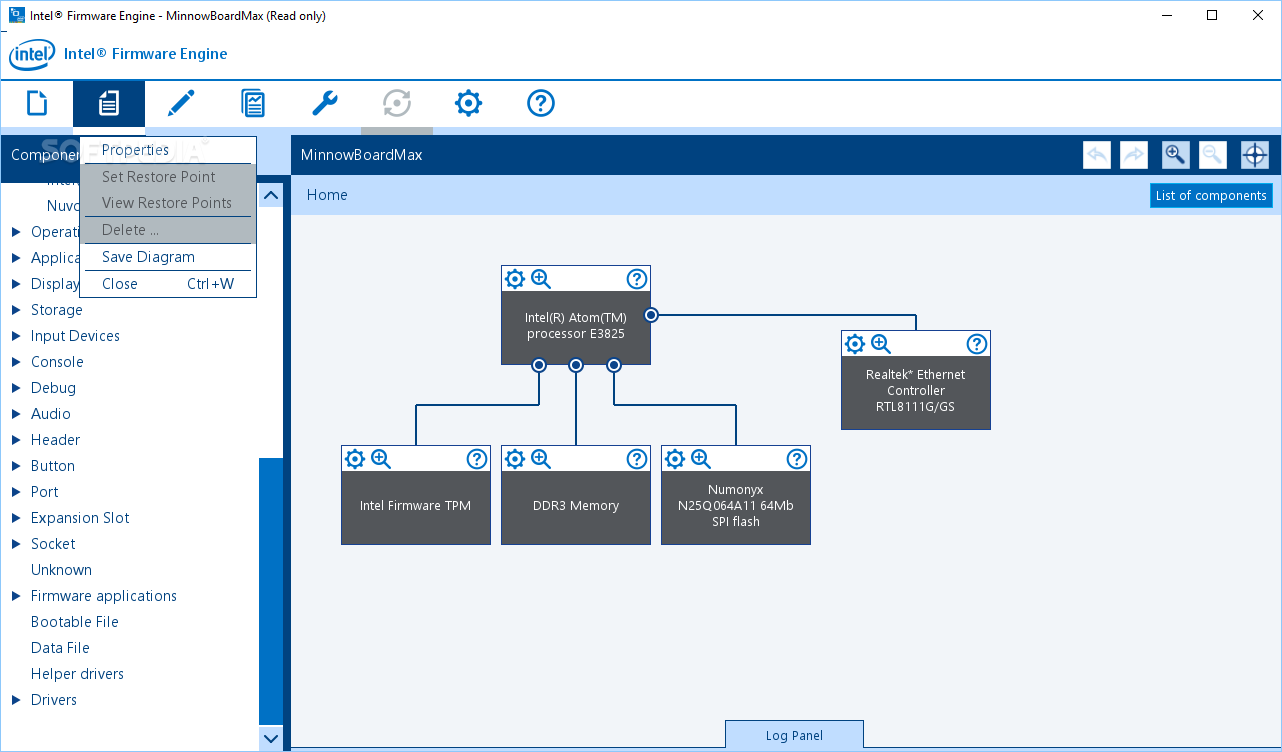
Task: Expand the Socket category
Action: tap(16, 544)
